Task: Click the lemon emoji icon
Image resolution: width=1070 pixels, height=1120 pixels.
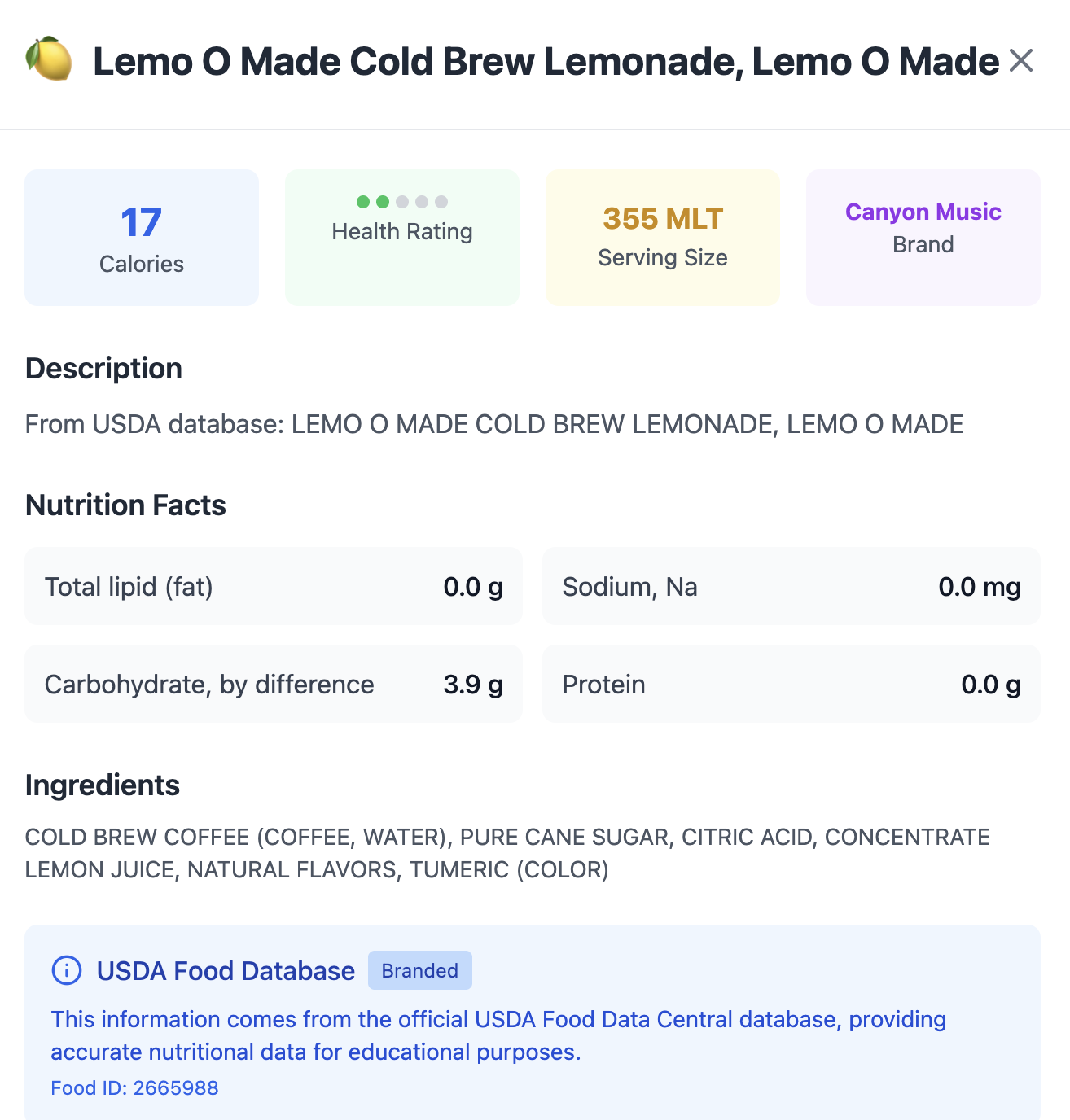Action: click(x=48, y=59)
